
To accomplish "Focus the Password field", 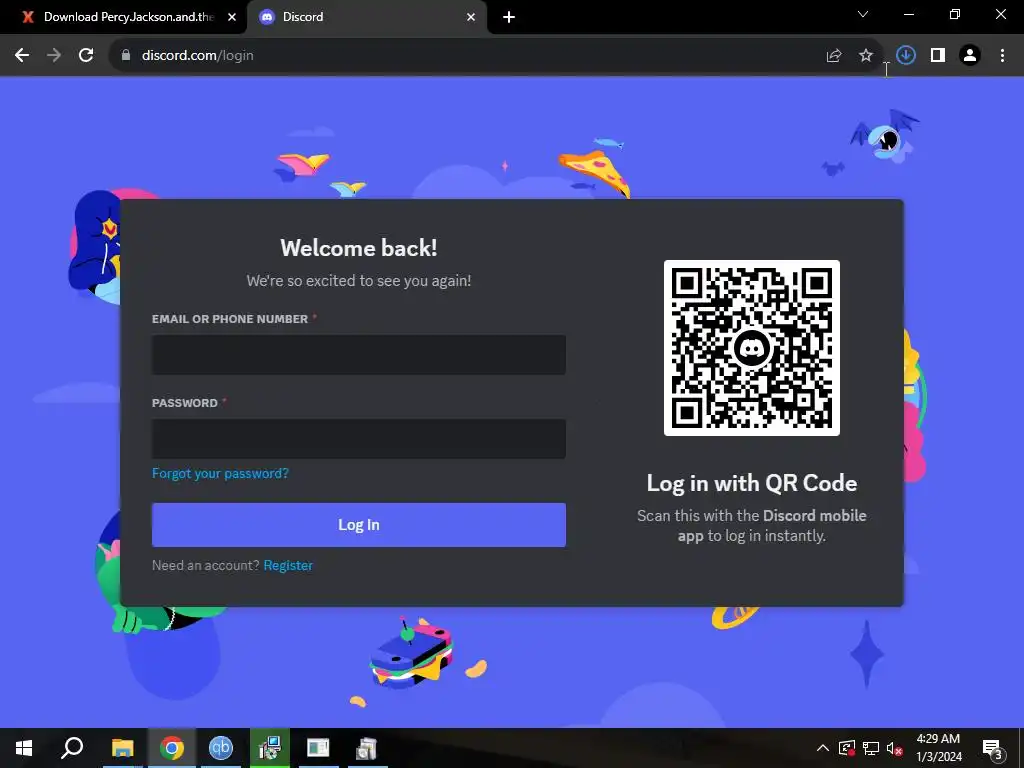I will (359, 439).
